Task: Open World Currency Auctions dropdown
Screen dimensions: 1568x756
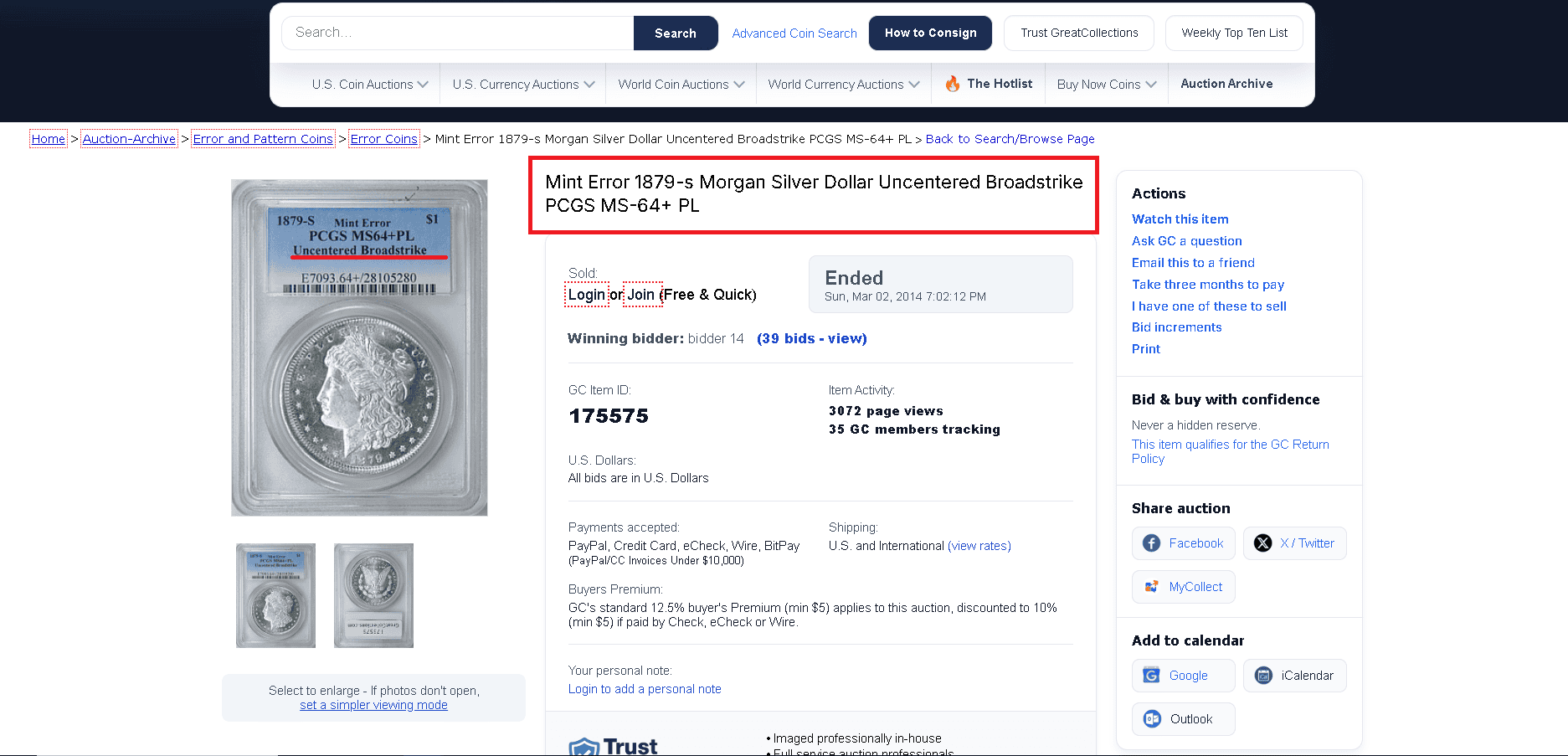Action: click(843, 85)
